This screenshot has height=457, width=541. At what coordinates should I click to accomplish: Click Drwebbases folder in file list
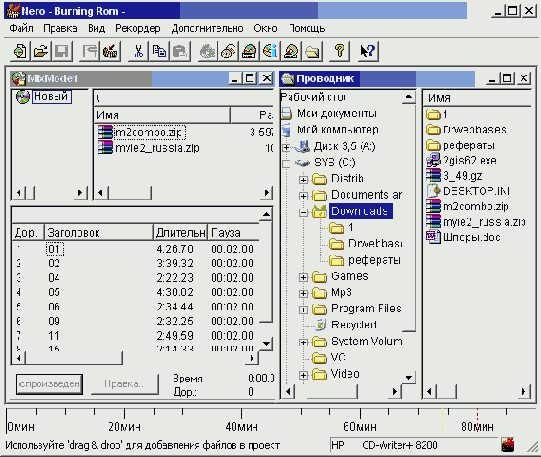coord(474,130)
